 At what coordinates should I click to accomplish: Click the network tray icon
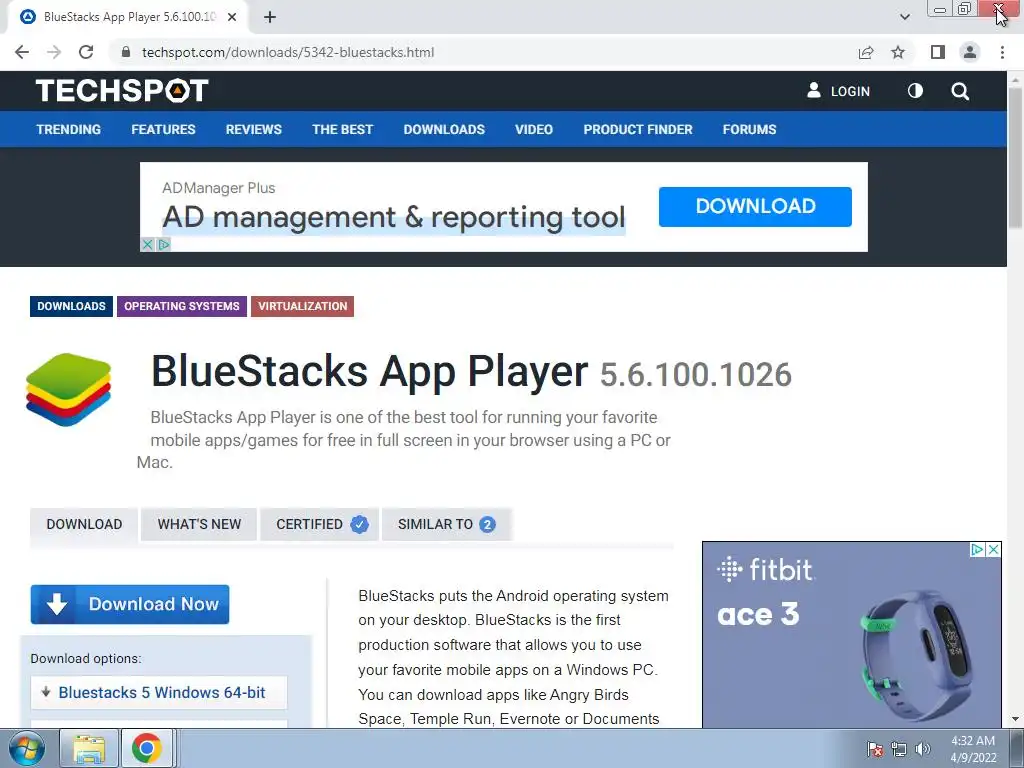pyautogui.click(x=899, y=748)
